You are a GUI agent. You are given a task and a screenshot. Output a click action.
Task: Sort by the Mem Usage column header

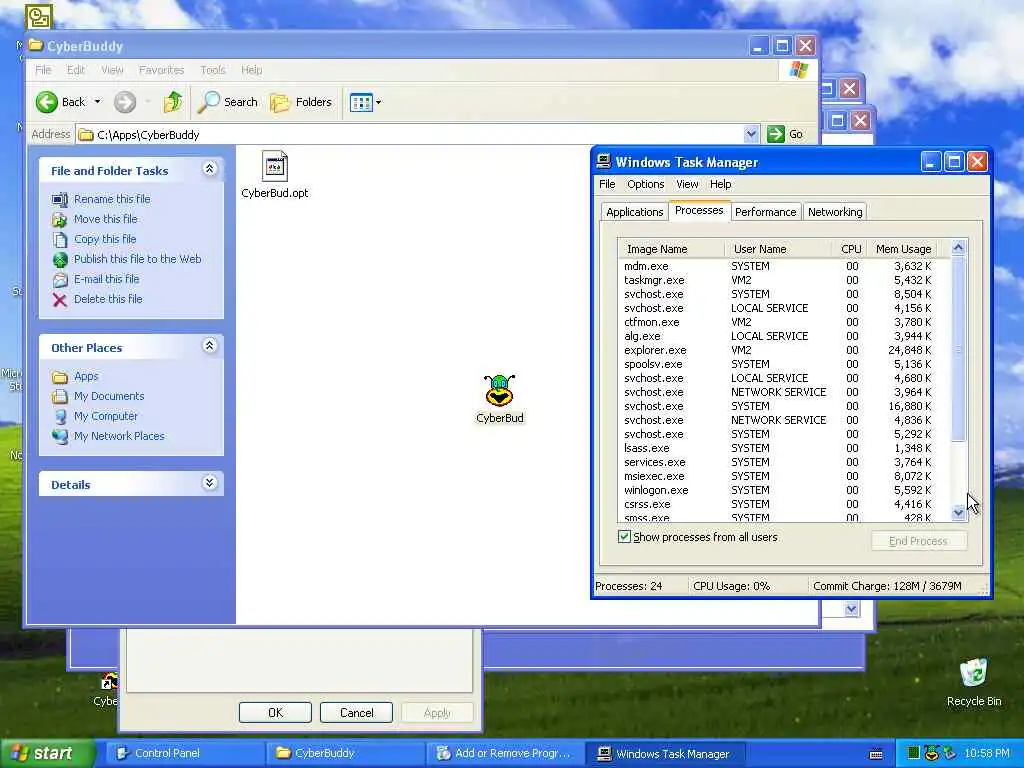[x=903, y=249]
